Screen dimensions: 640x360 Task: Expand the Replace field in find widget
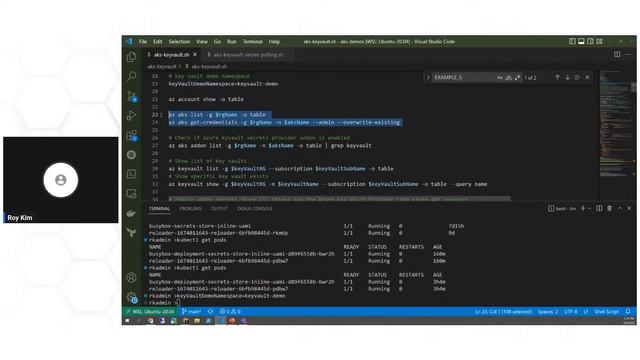428,77
